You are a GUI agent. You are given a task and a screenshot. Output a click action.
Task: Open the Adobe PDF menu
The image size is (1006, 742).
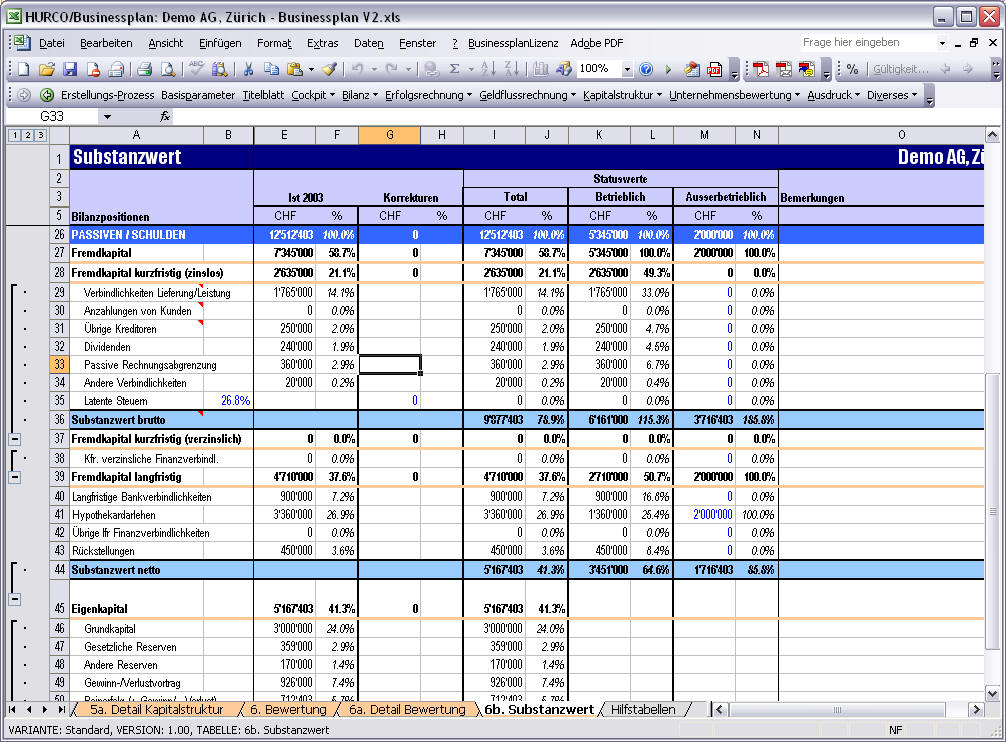[597, 43]
